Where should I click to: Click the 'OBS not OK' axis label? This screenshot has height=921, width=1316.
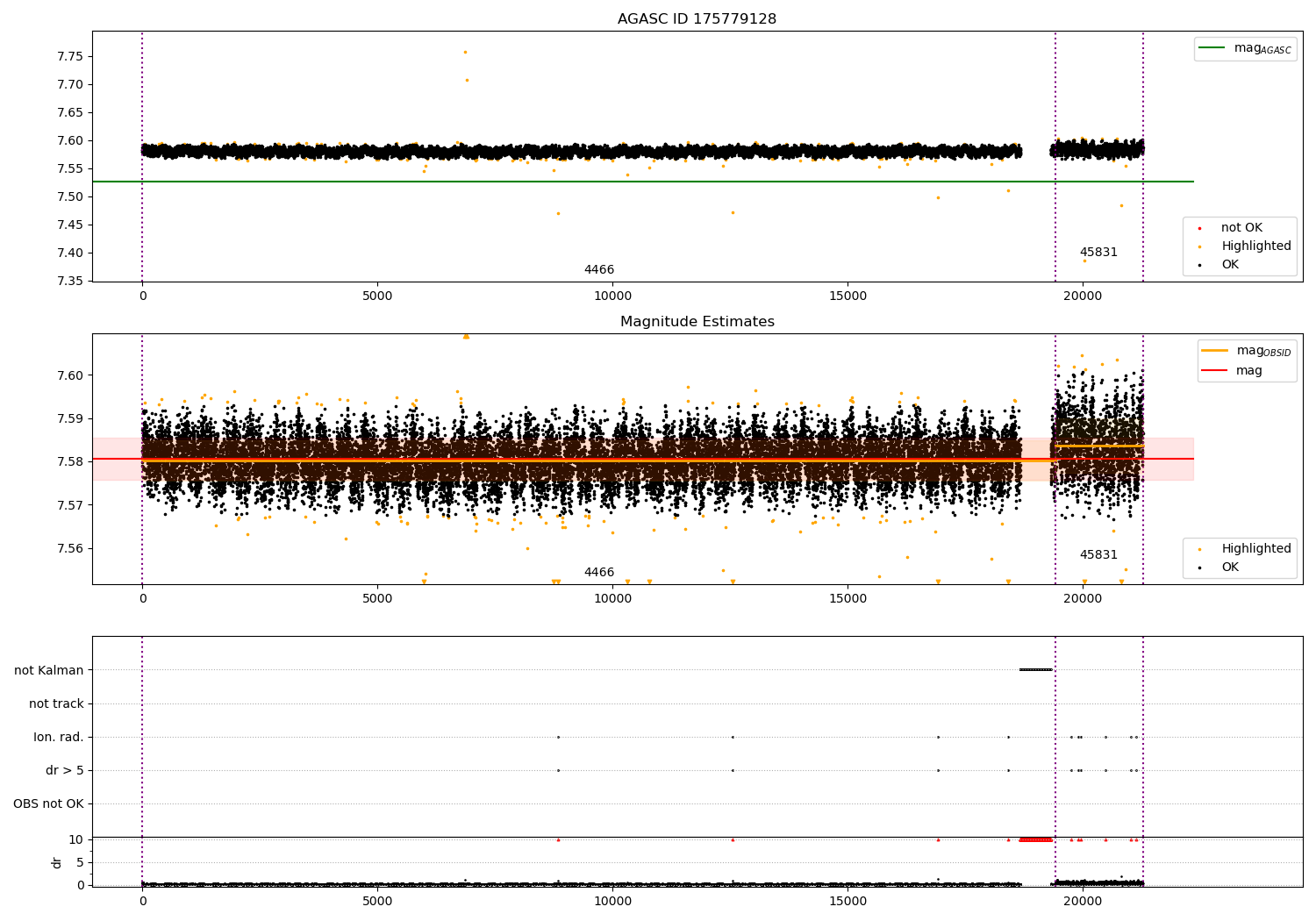(x=48, y=803)
